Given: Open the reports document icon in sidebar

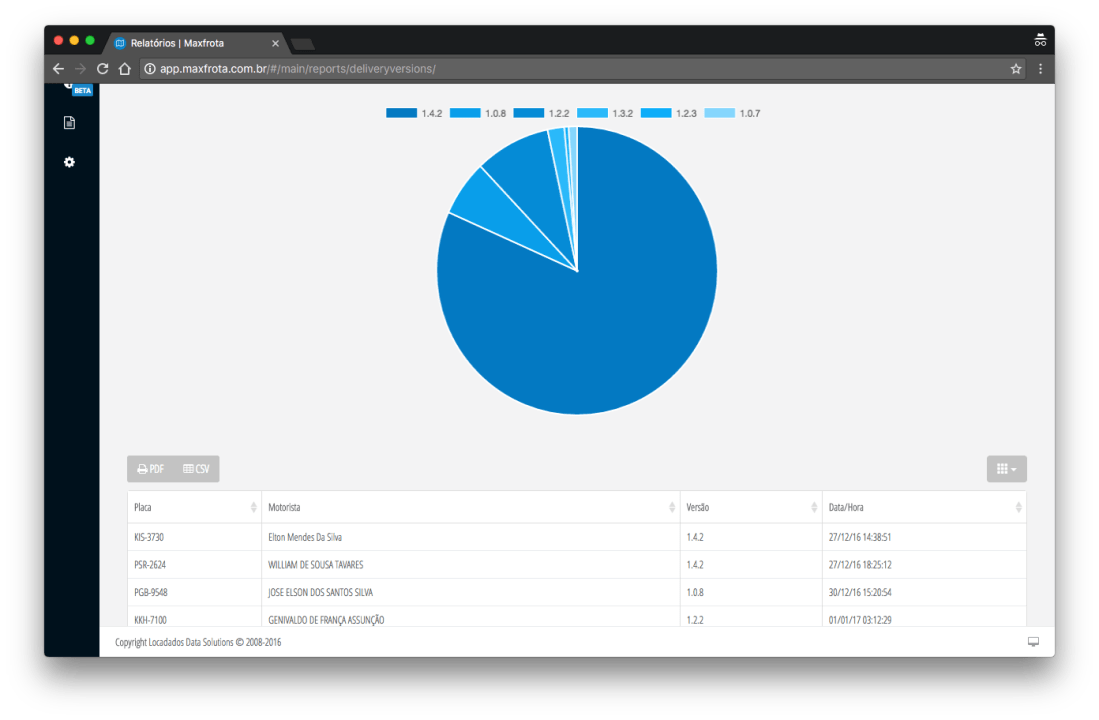Looking at the screenshot, I should tap(69, 123).
